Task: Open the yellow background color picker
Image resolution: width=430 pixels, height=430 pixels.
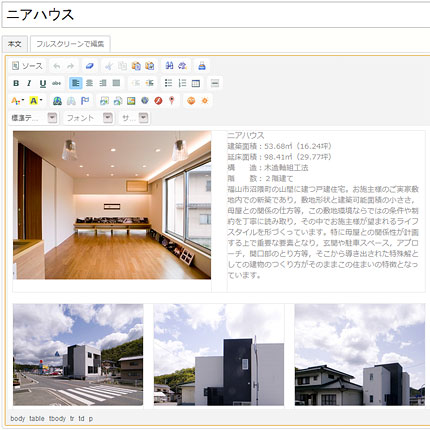Action: tap(35, 101)
